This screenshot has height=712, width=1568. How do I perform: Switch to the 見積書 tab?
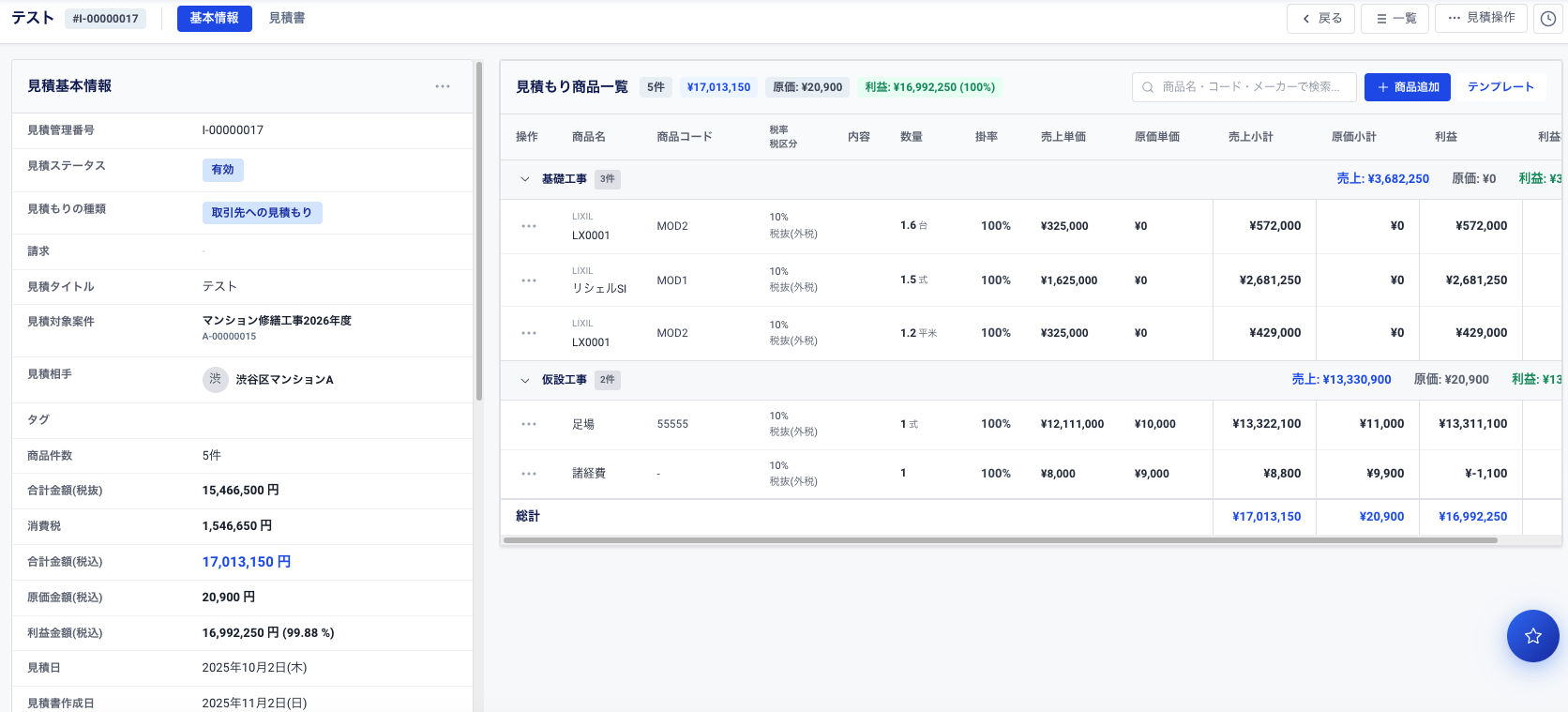287,18
